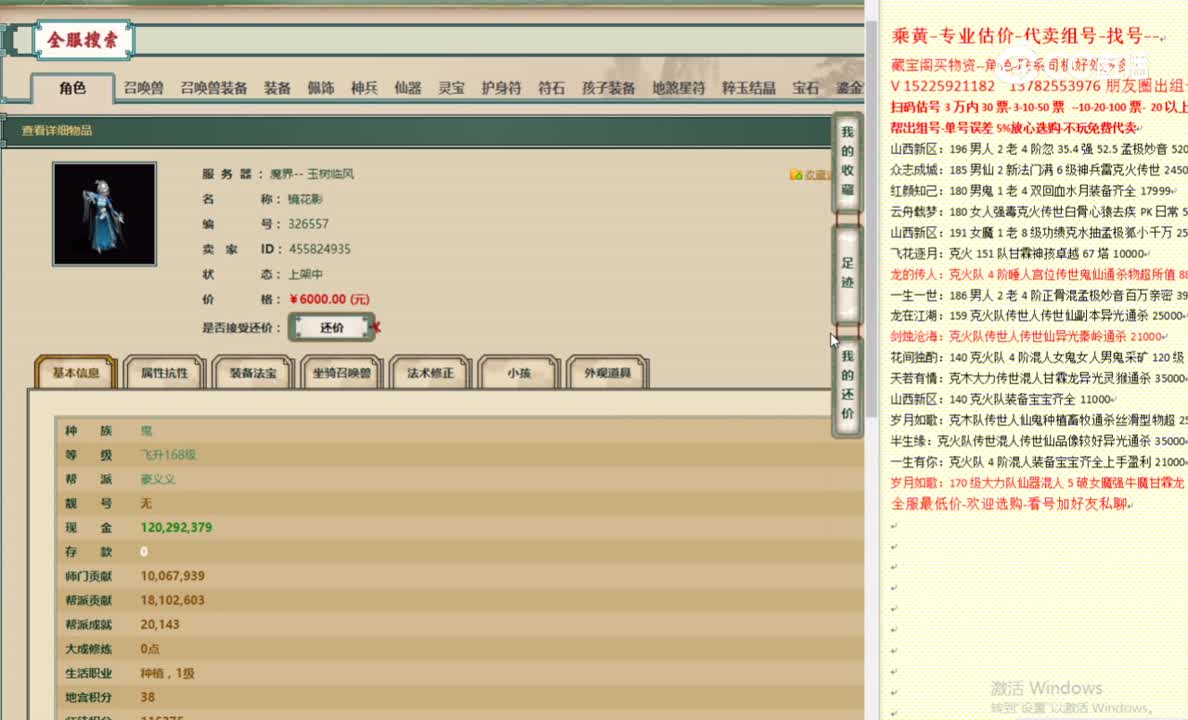Click the 生活职业 value 种植, 1级

tap(167, 673)
